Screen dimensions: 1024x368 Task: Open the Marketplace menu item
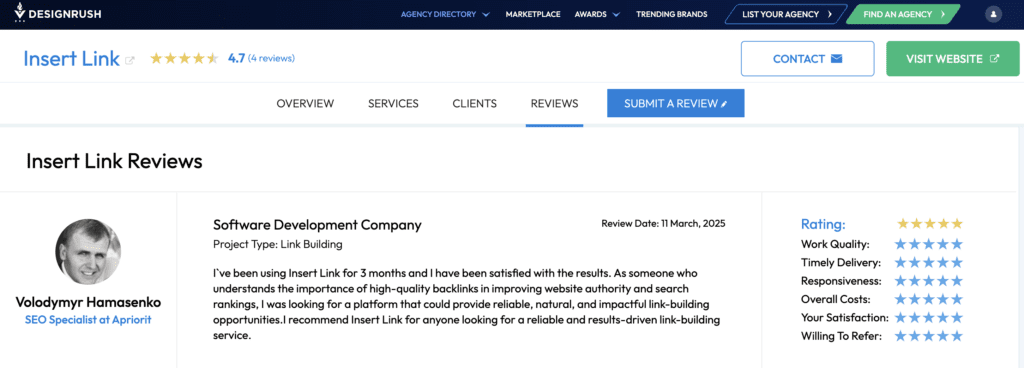coord(533,14)
